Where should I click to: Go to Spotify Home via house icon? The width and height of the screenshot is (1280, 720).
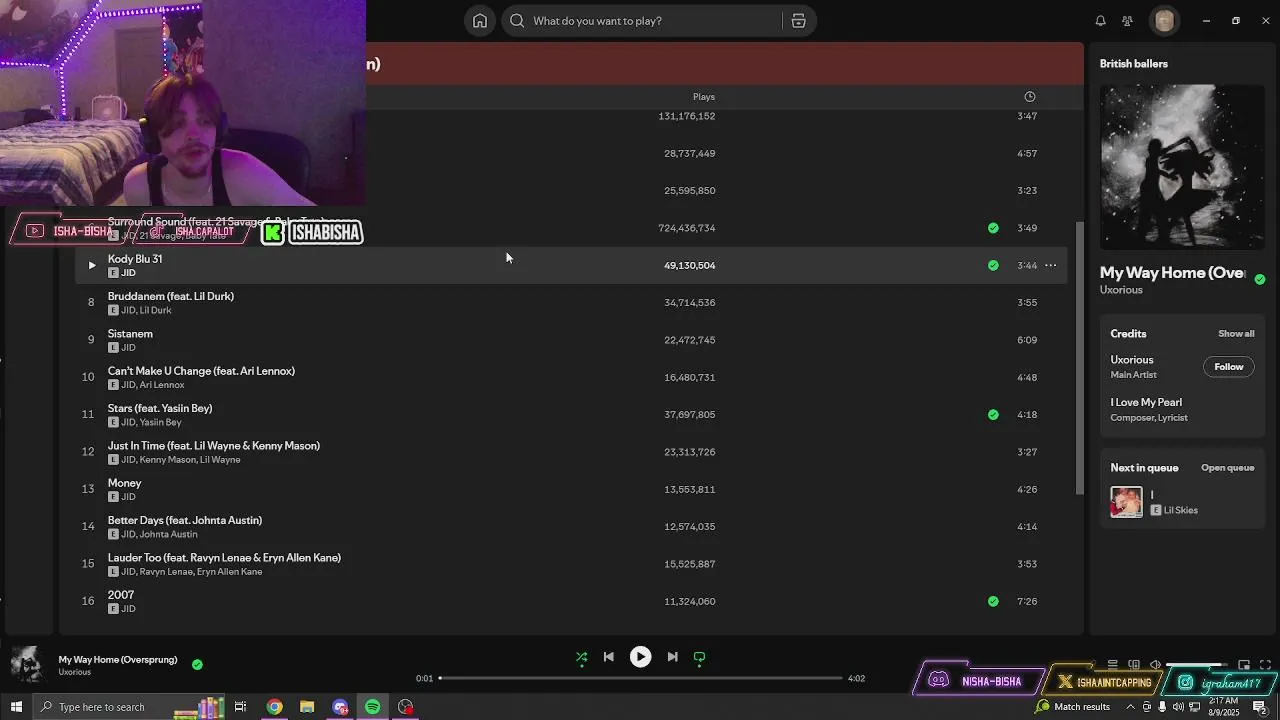(480, 21)
